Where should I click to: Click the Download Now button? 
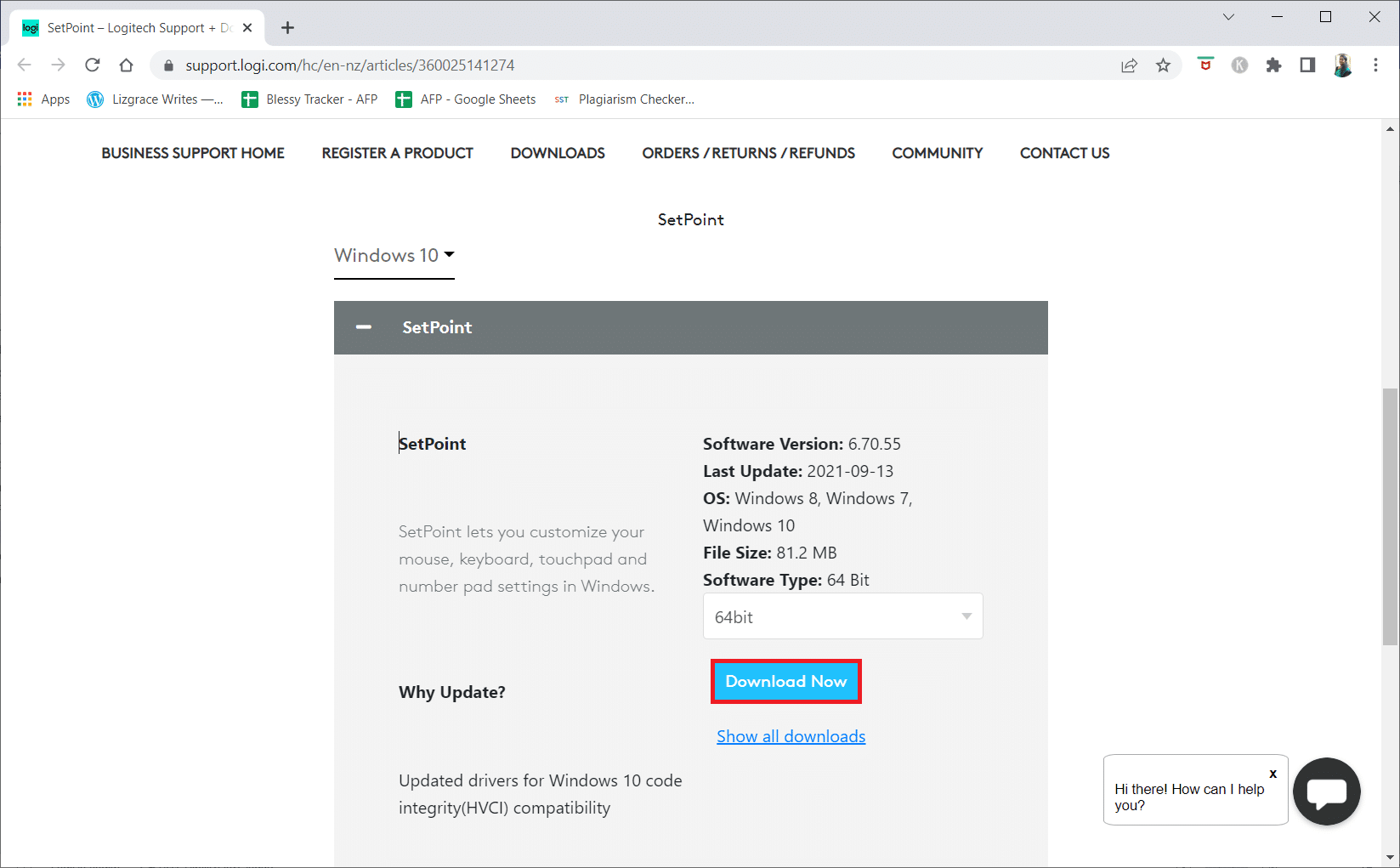click(786, 682)
